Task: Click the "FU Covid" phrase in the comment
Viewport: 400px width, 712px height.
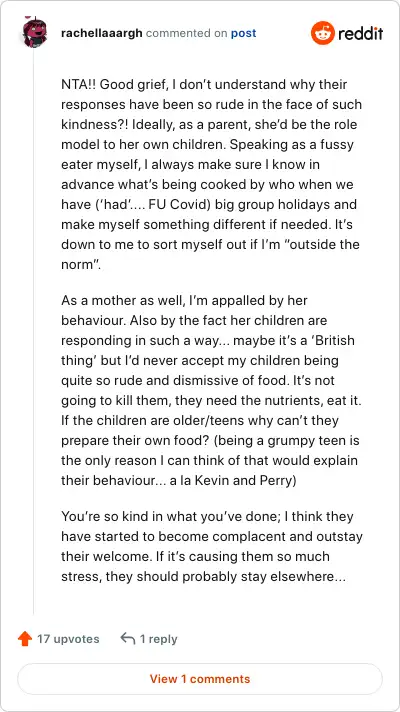Action: tap(172, 205)
